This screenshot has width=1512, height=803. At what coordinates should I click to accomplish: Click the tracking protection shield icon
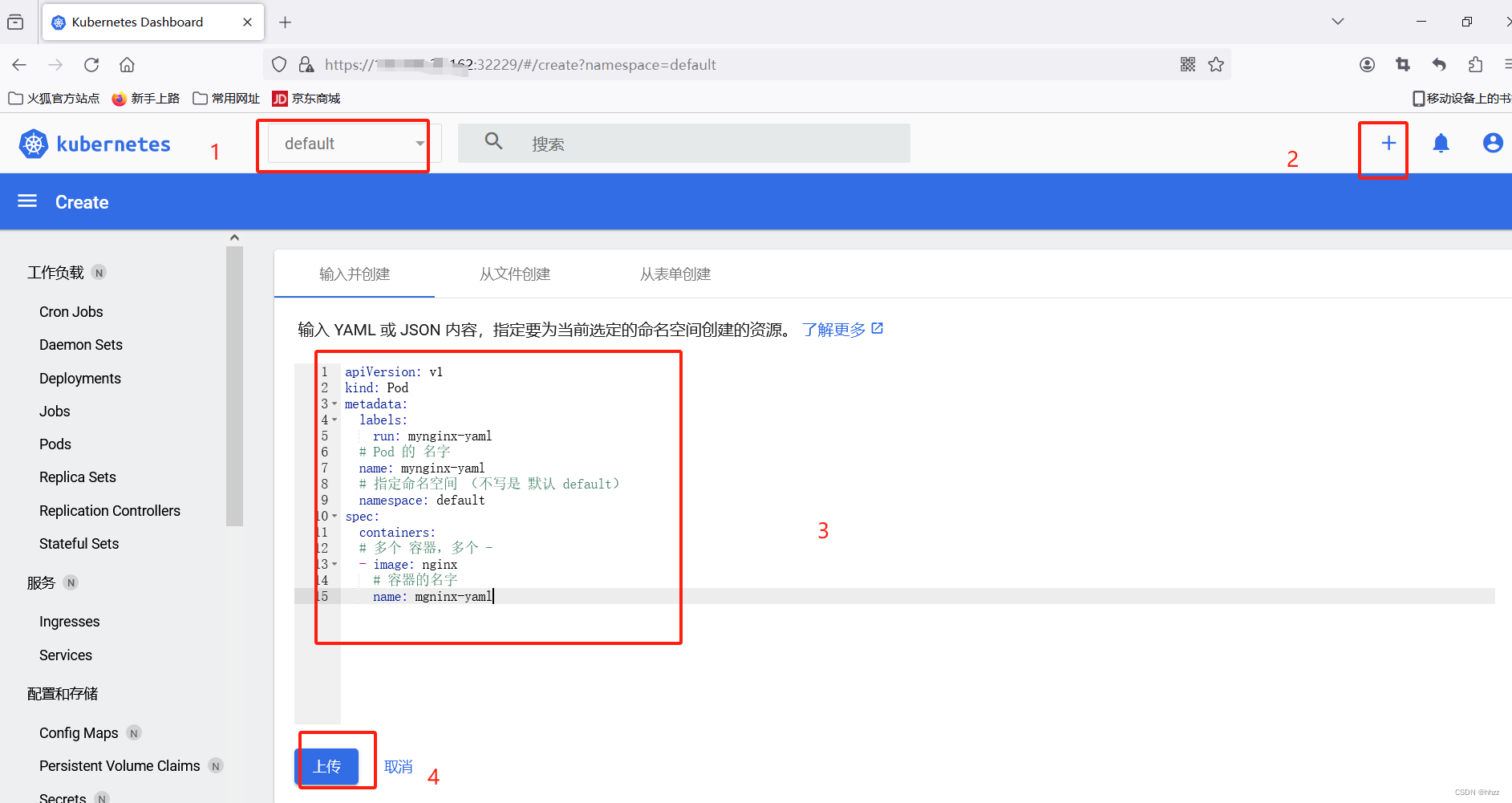[x=279, y=64]
